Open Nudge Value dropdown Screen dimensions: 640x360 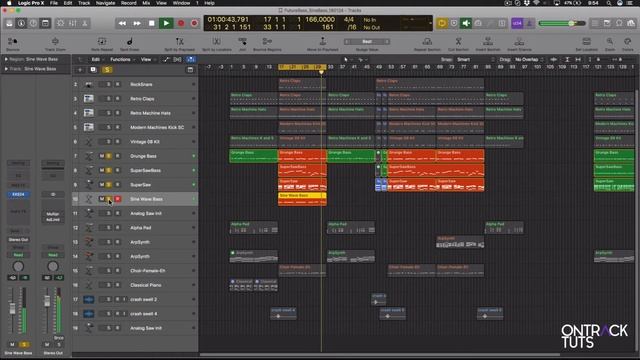[x=367, y=42]
